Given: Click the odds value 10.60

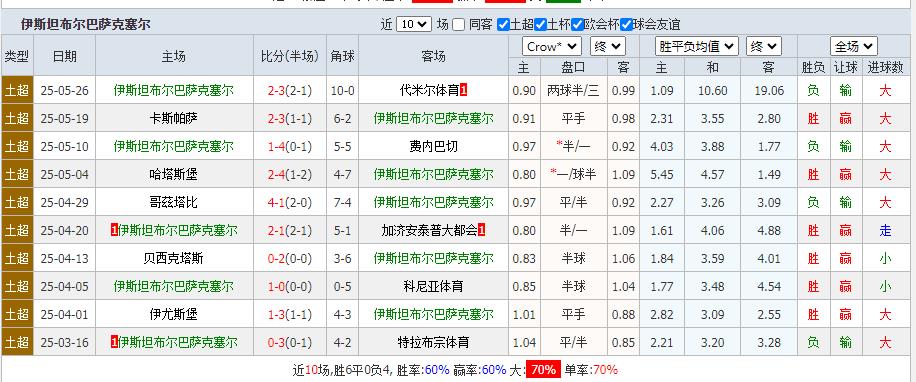Looking at the screenshot, I should [x=712, y=91].
